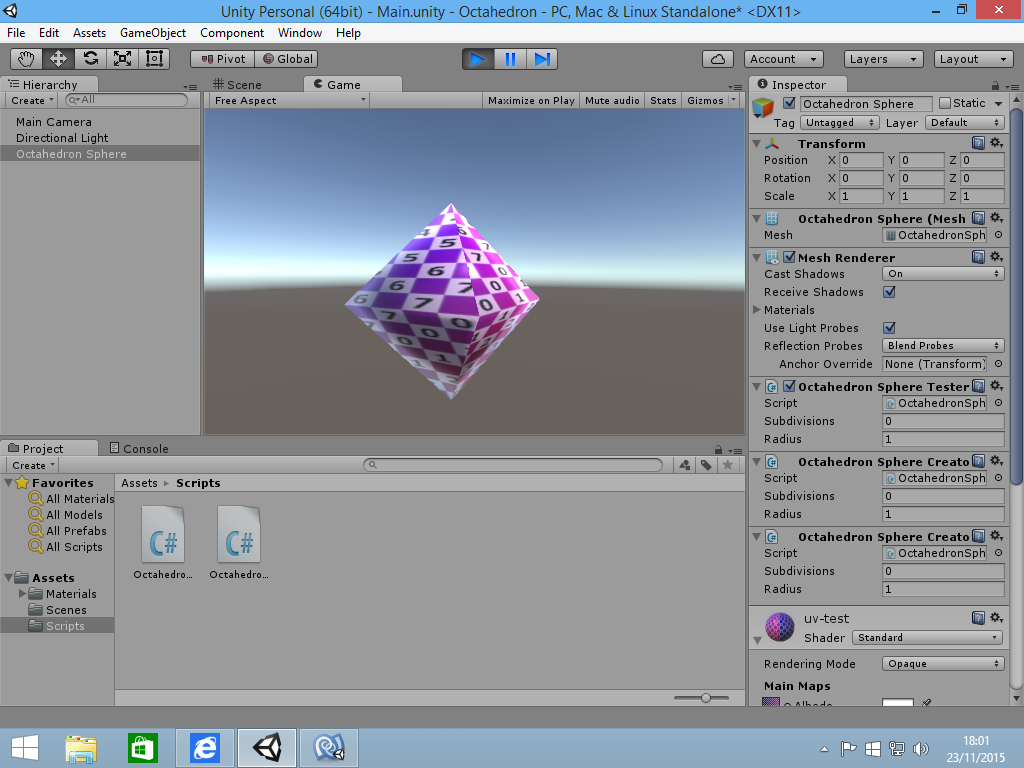Select the Move tool
The height and width of the screenshot is (768, 1024).
tap(57, 58)
